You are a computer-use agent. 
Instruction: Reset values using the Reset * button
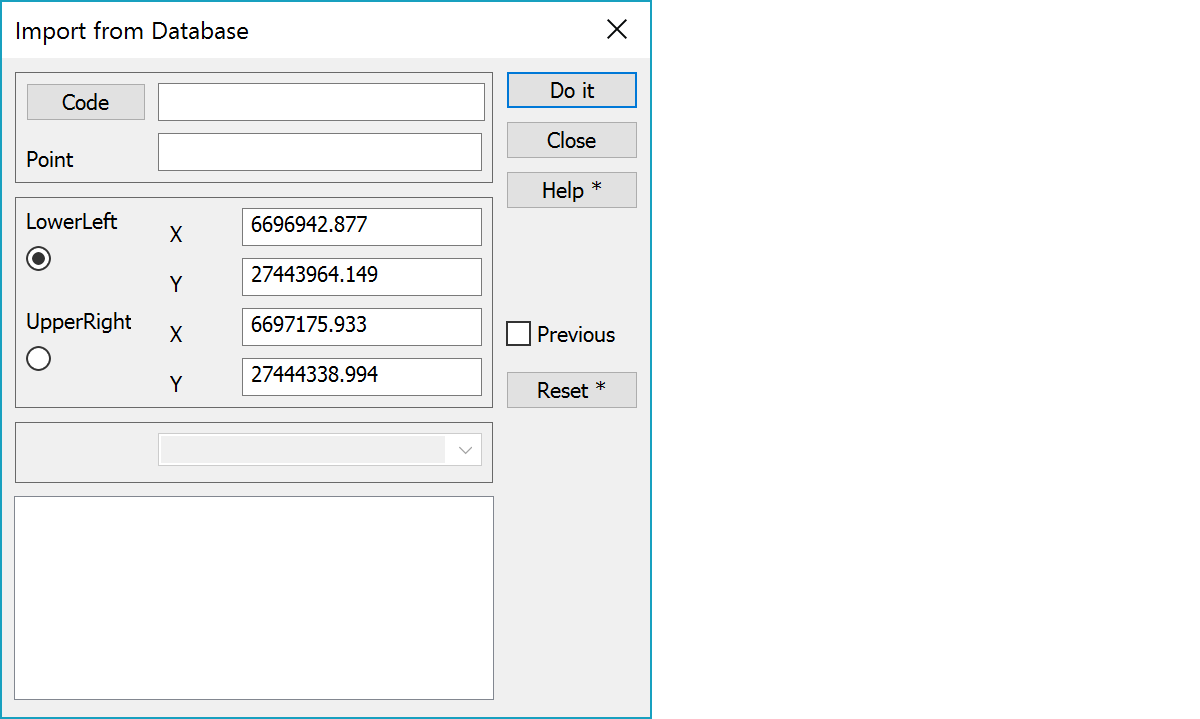point(571,390)
